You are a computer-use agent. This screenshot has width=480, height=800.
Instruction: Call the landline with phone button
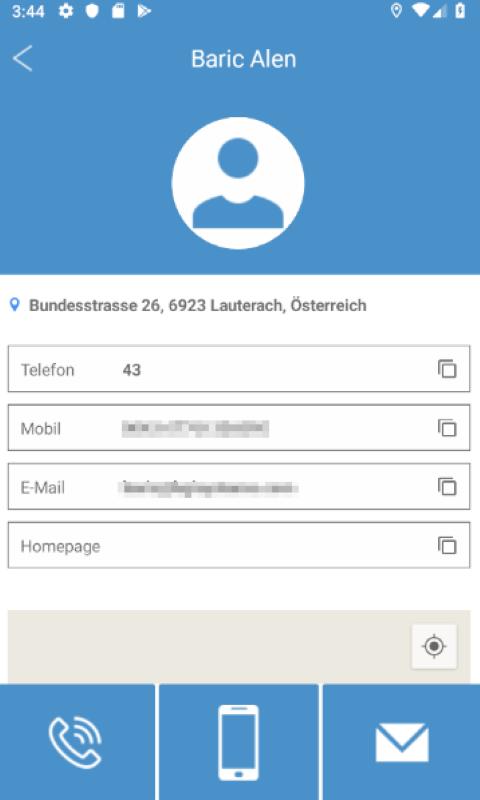[77, 742]
